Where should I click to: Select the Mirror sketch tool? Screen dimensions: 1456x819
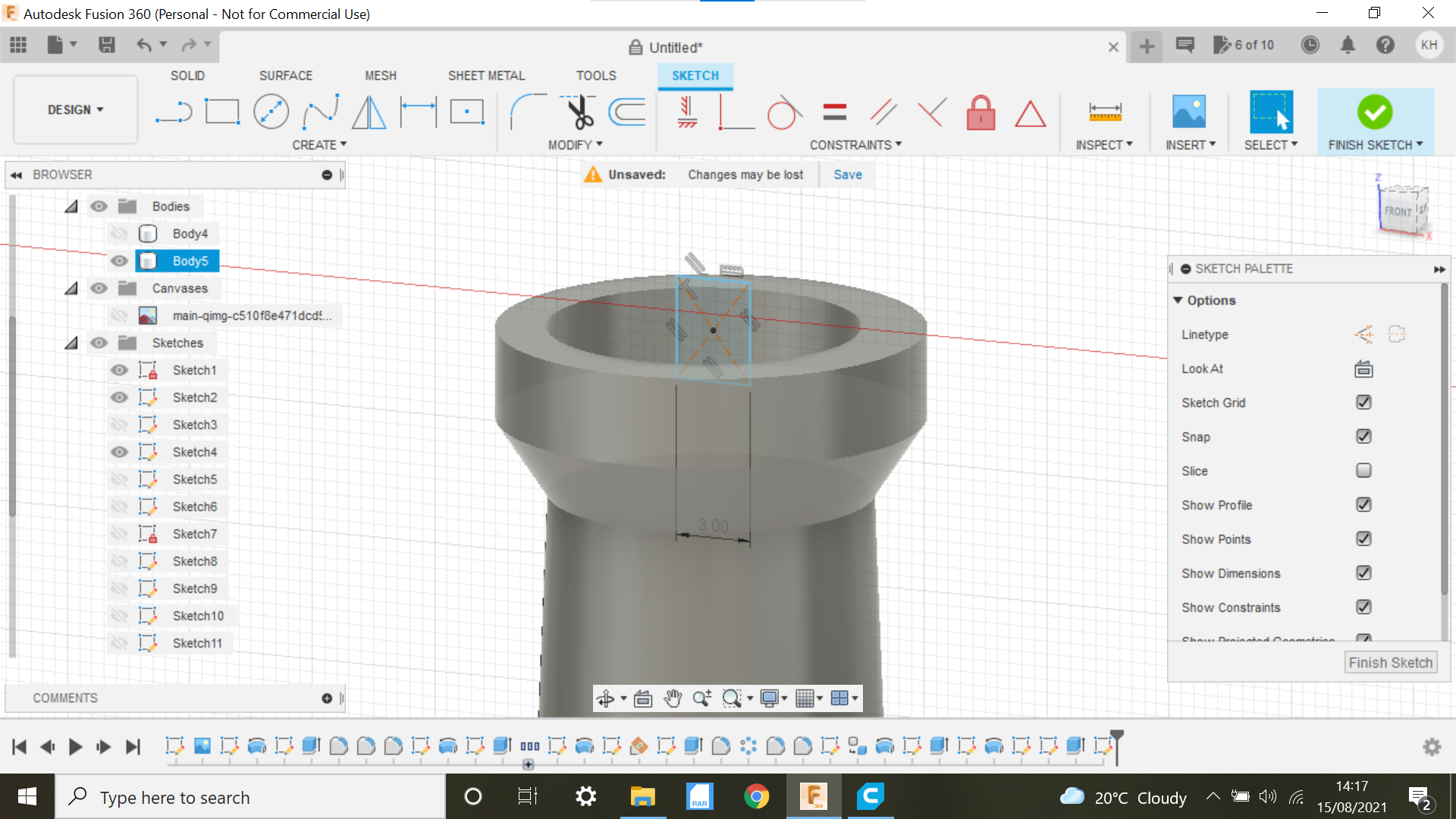click(x=369, y=112)
